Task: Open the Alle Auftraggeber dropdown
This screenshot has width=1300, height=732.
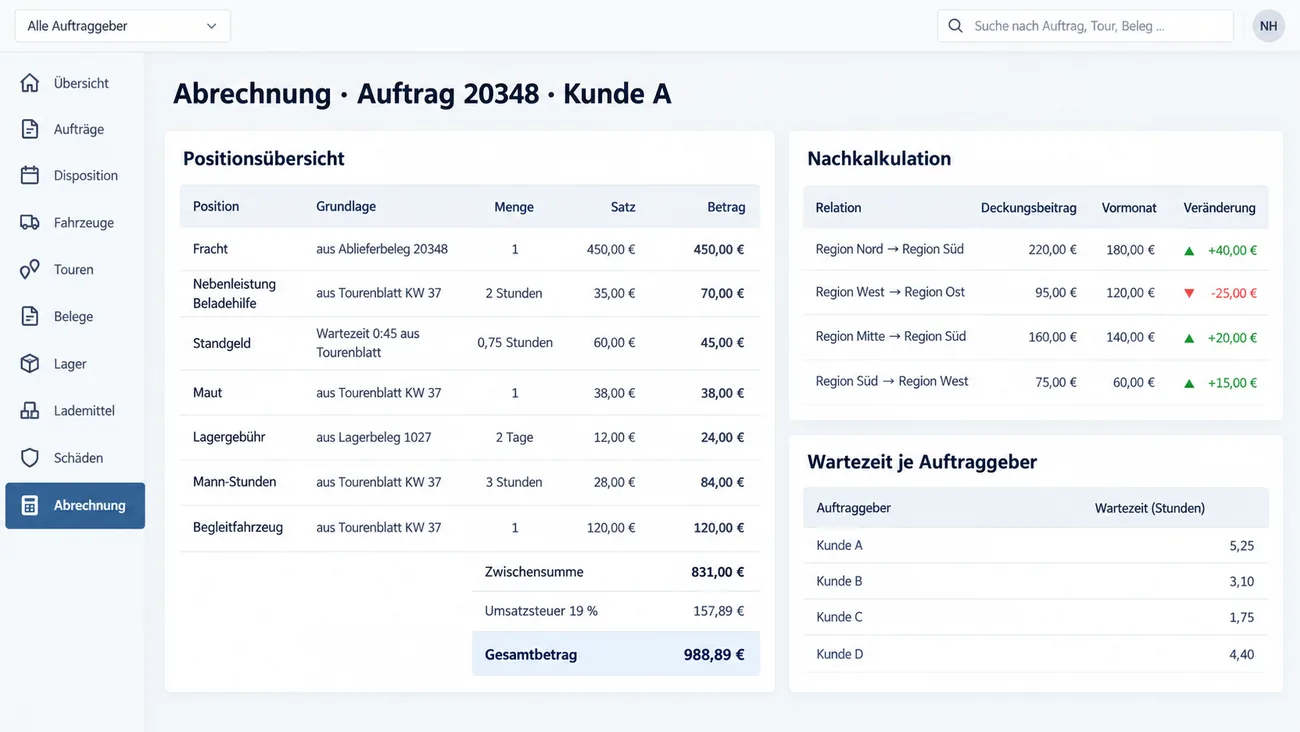Action: [122, 26]
